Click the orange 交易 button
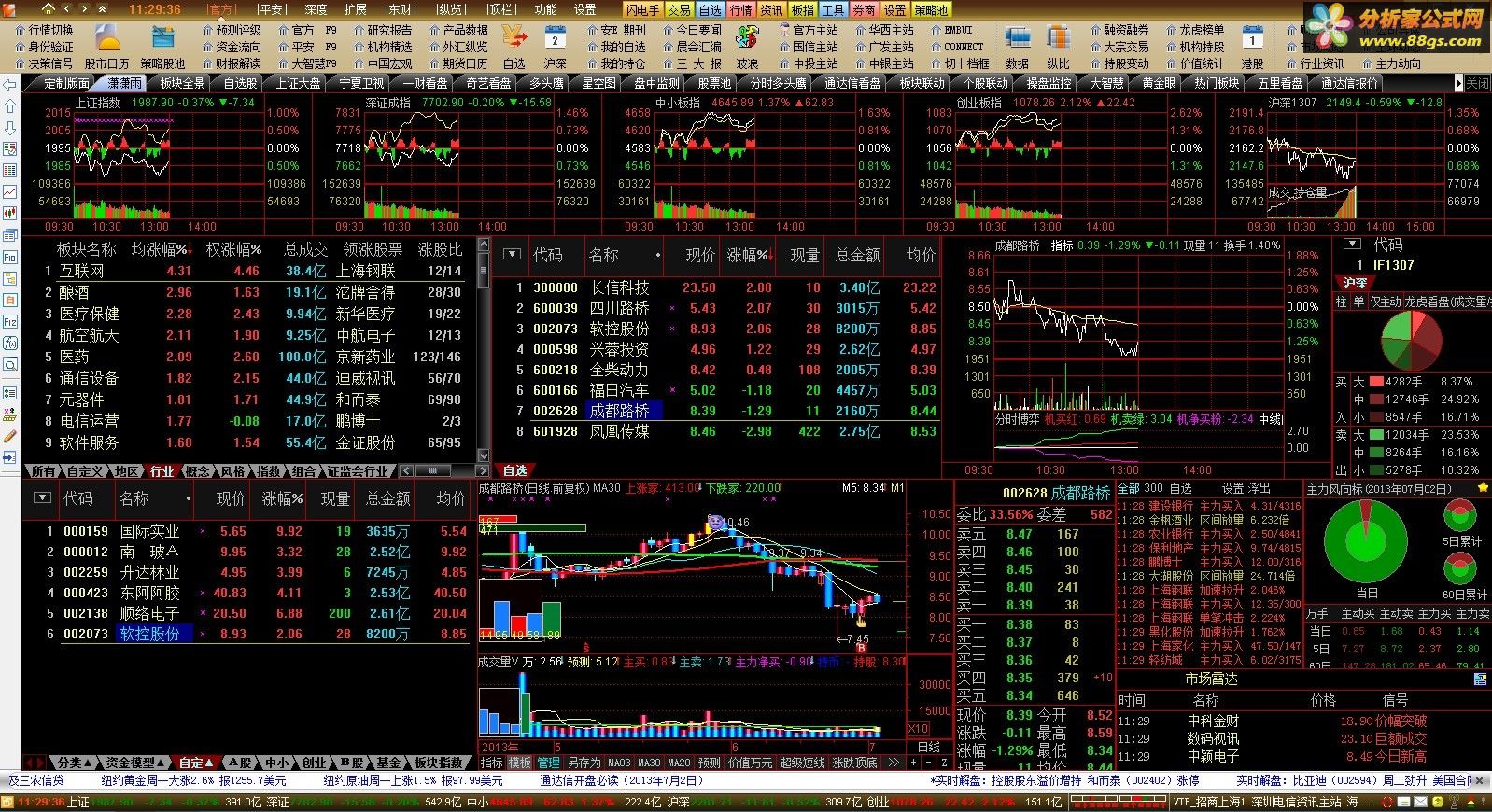The image size is (1492, 812). pos(679,9)
